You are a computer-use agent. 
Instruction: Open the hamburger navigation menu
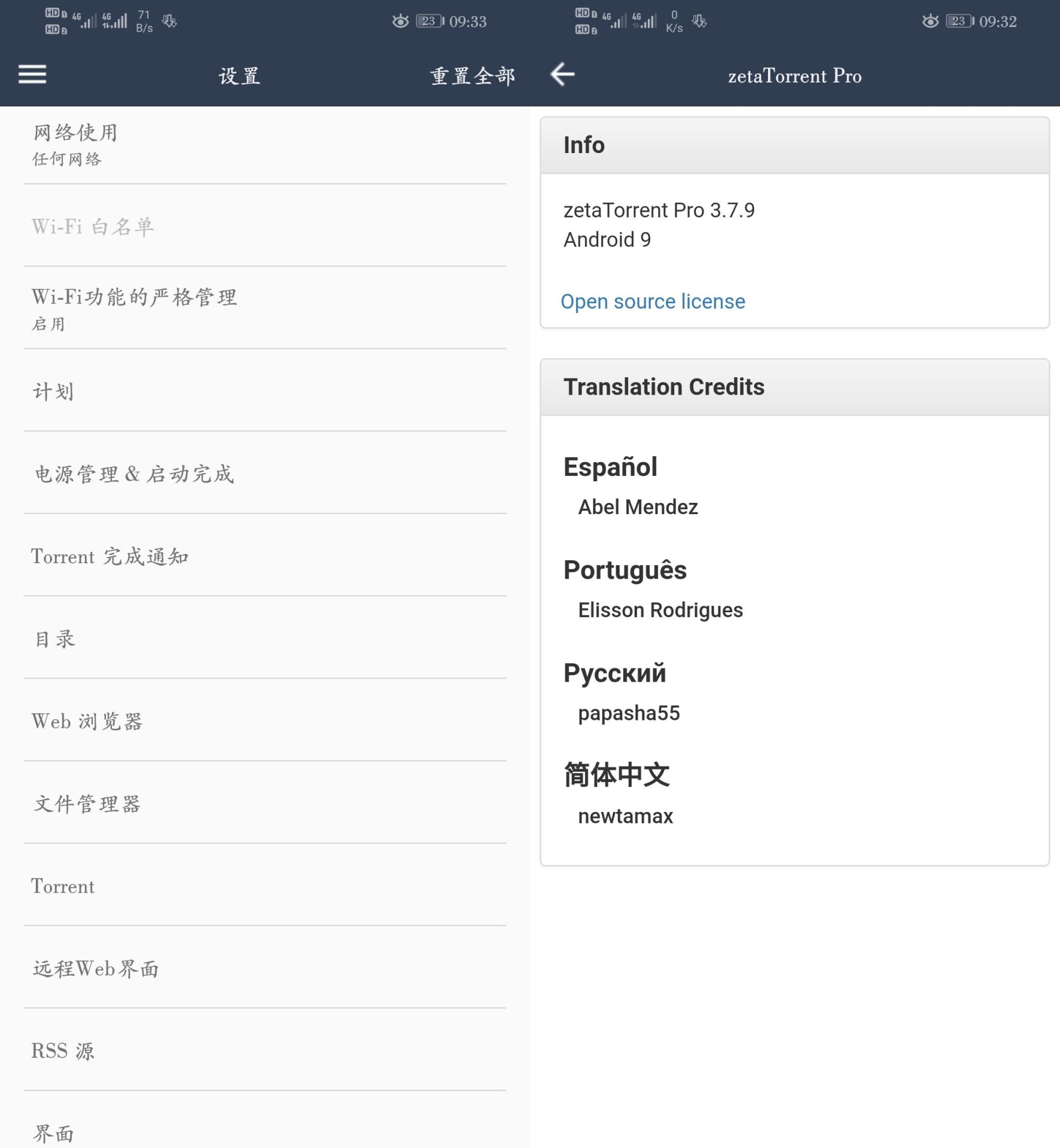tap(32, 75)
